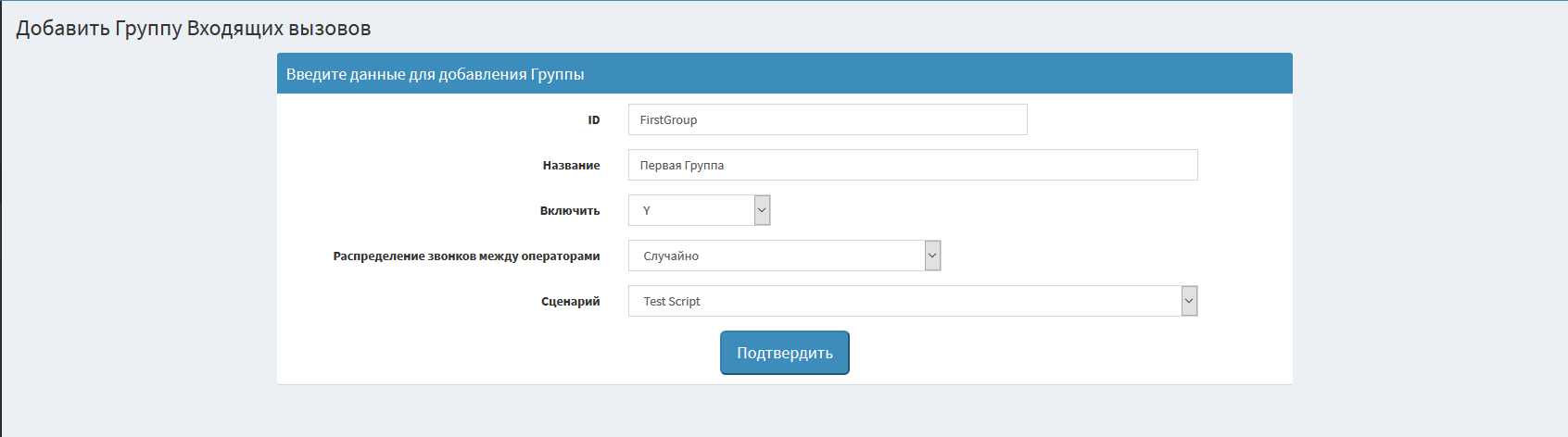Image resolution: width=1568 pixels, height=437 pixels.
Task: Click the Сценарий field label
Action: tap(571, 301)
